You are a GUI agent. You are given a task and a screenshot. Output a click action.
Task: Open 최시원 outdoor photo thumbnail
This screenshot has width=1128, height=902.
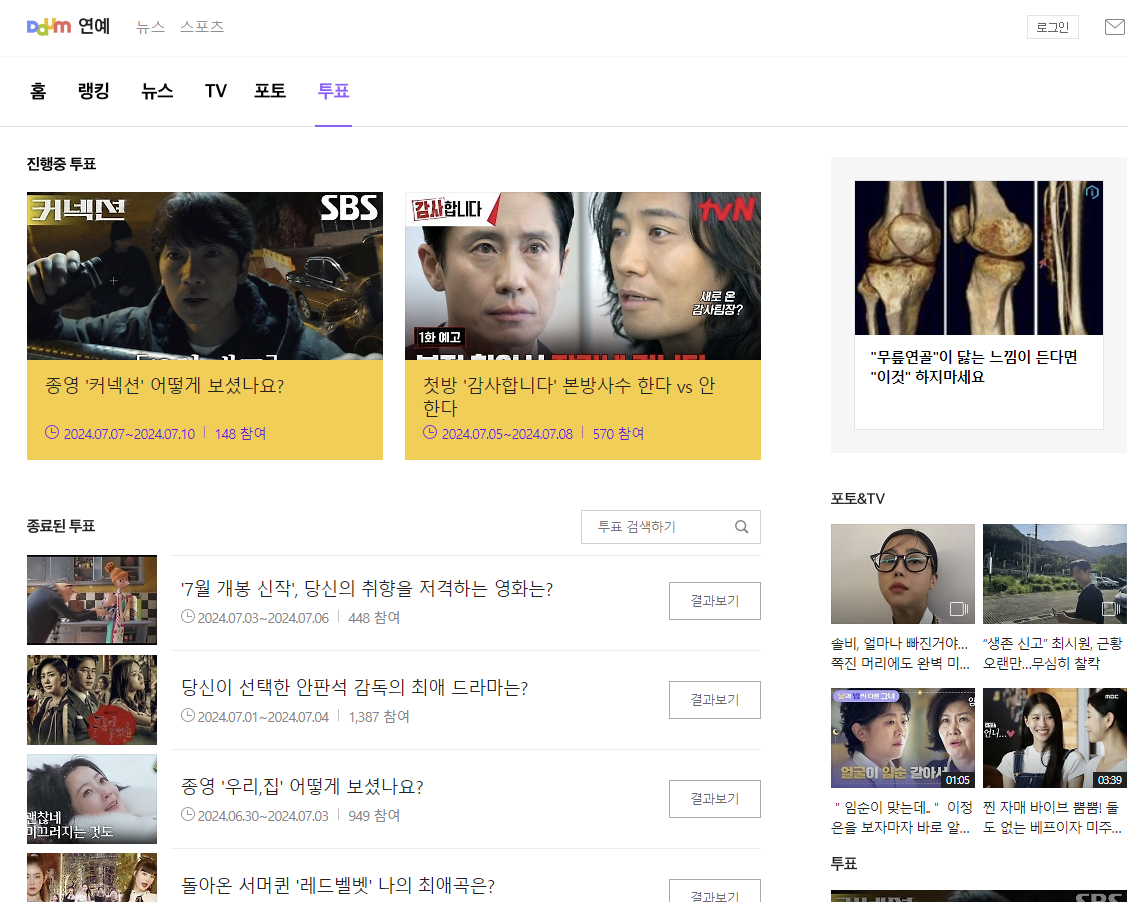click(x=1055, y=574)
